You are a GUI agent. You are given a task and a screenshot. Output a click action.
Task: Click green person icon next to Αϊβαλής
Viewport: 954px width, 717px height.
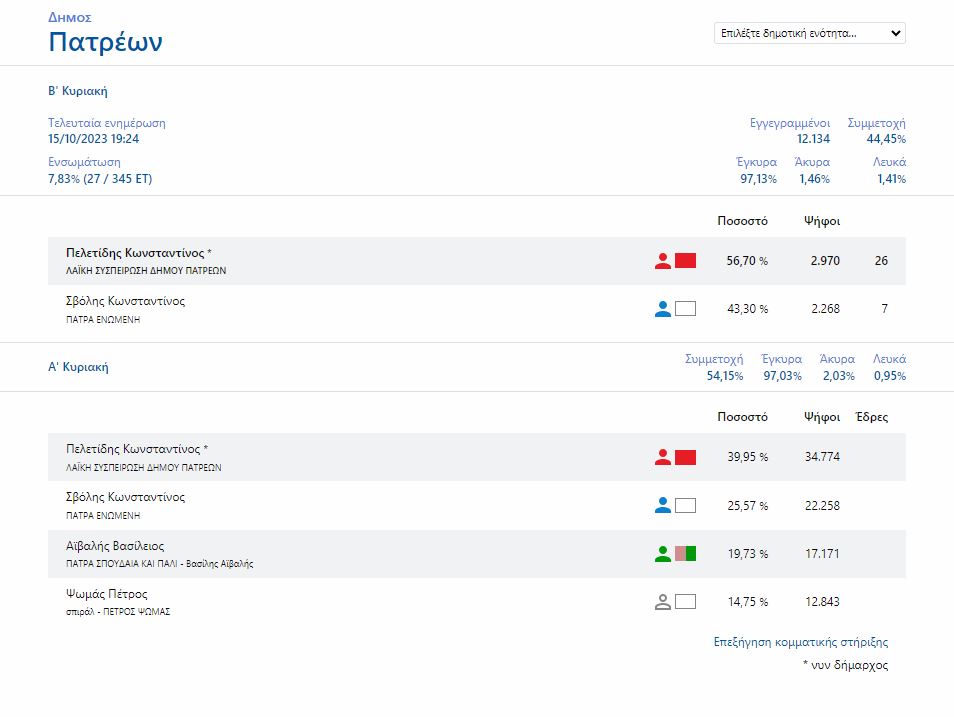pyautogui.click(x=662, y=553)
